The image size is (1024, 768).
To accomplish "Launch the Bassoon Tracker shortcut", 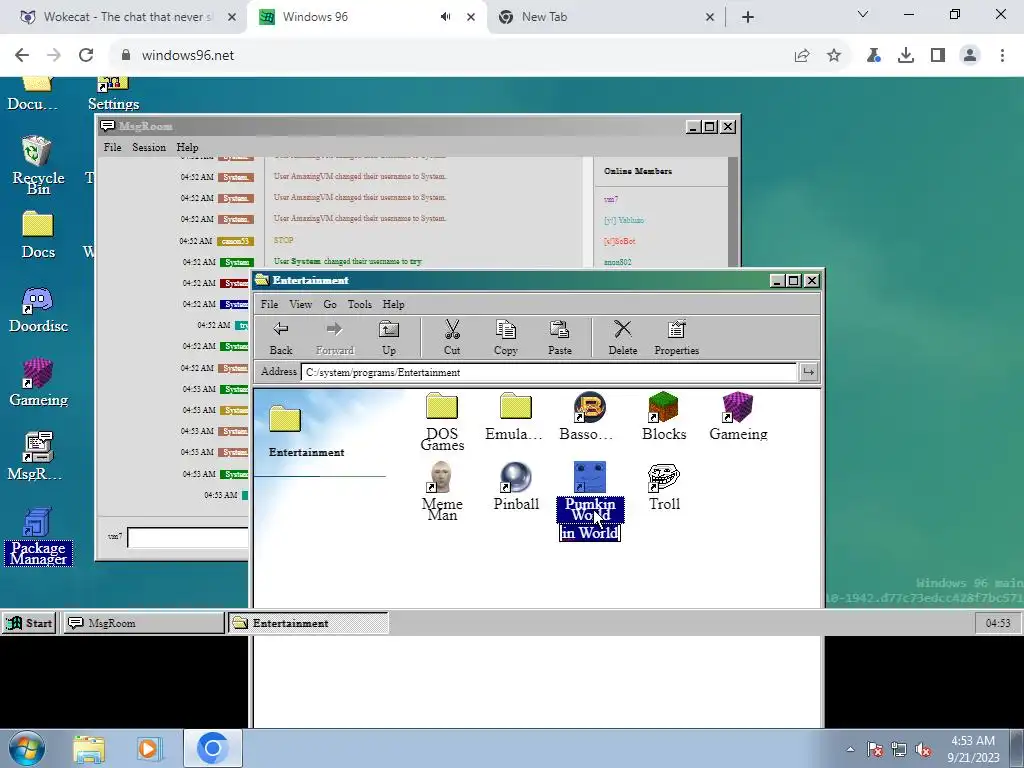I will click(589, 417).
